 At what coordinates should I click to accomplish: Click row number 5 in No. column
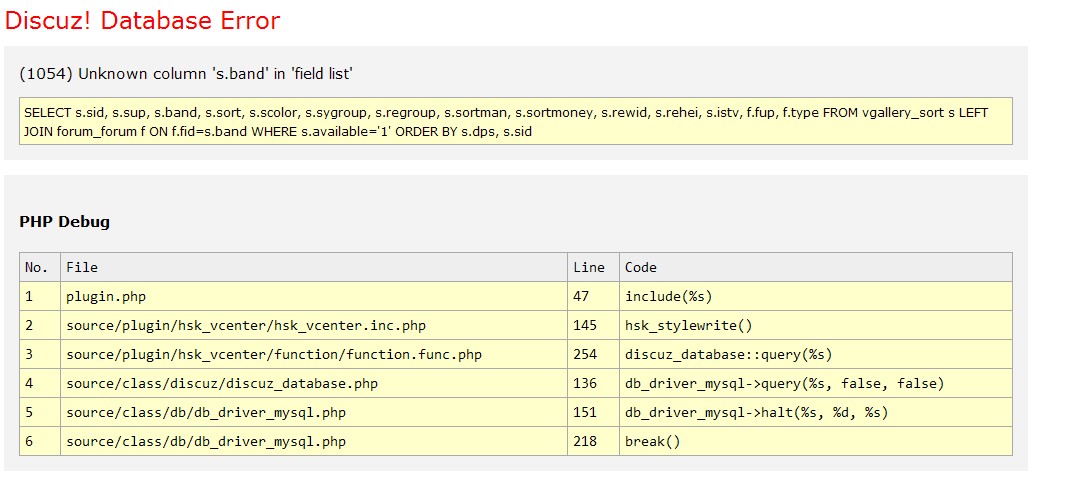40,412
